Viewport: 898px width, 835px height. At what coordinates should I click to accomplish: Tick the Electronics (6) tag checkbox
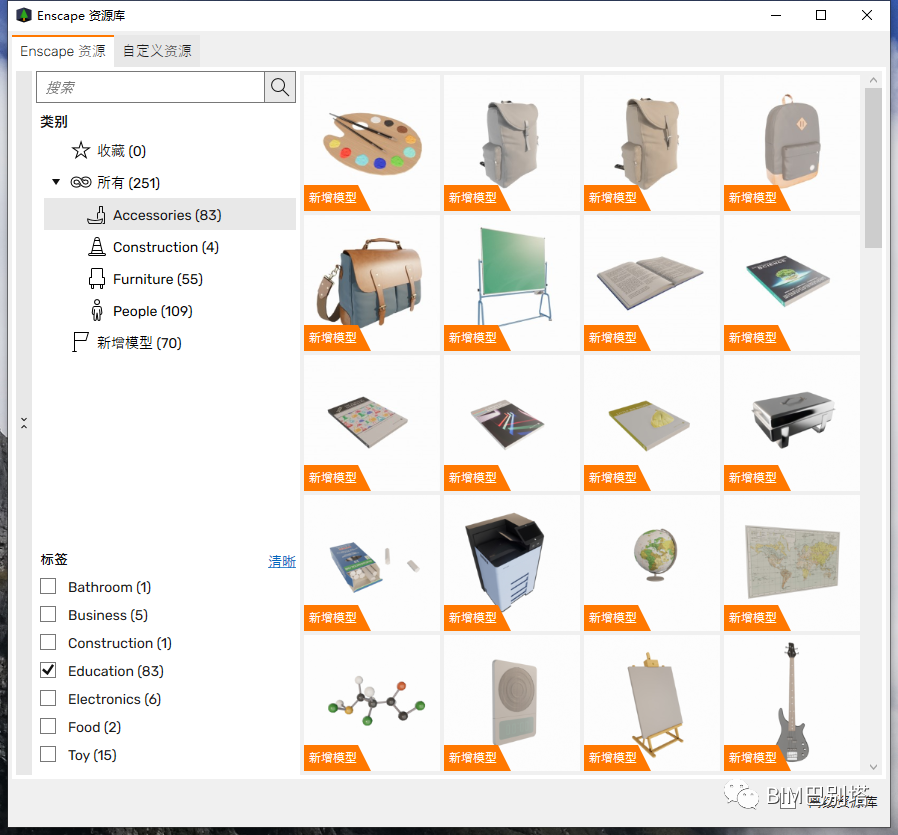tap(48, 698)
